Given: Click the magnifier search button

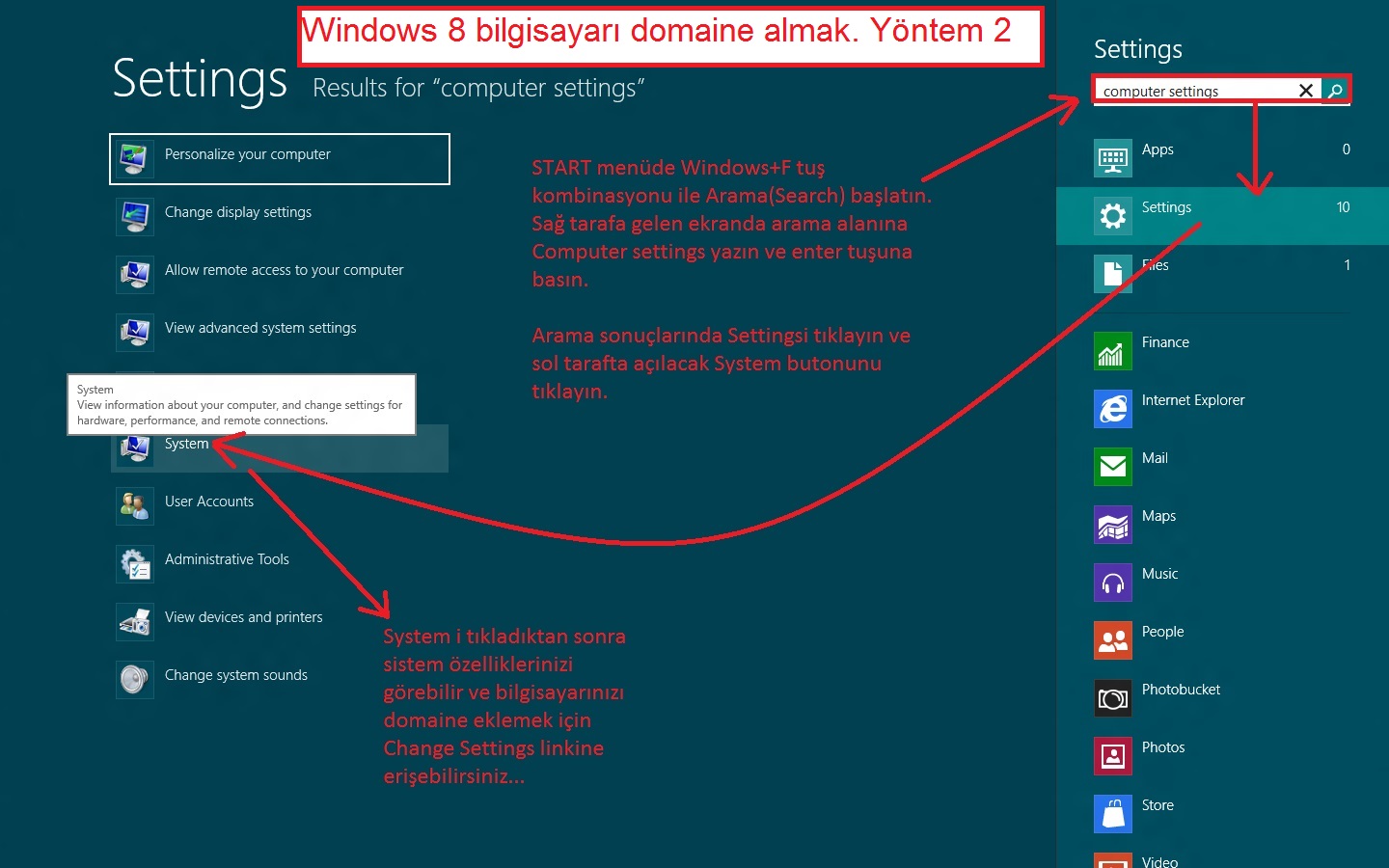Looking at the screenshot, I should tap(1335, 91).
